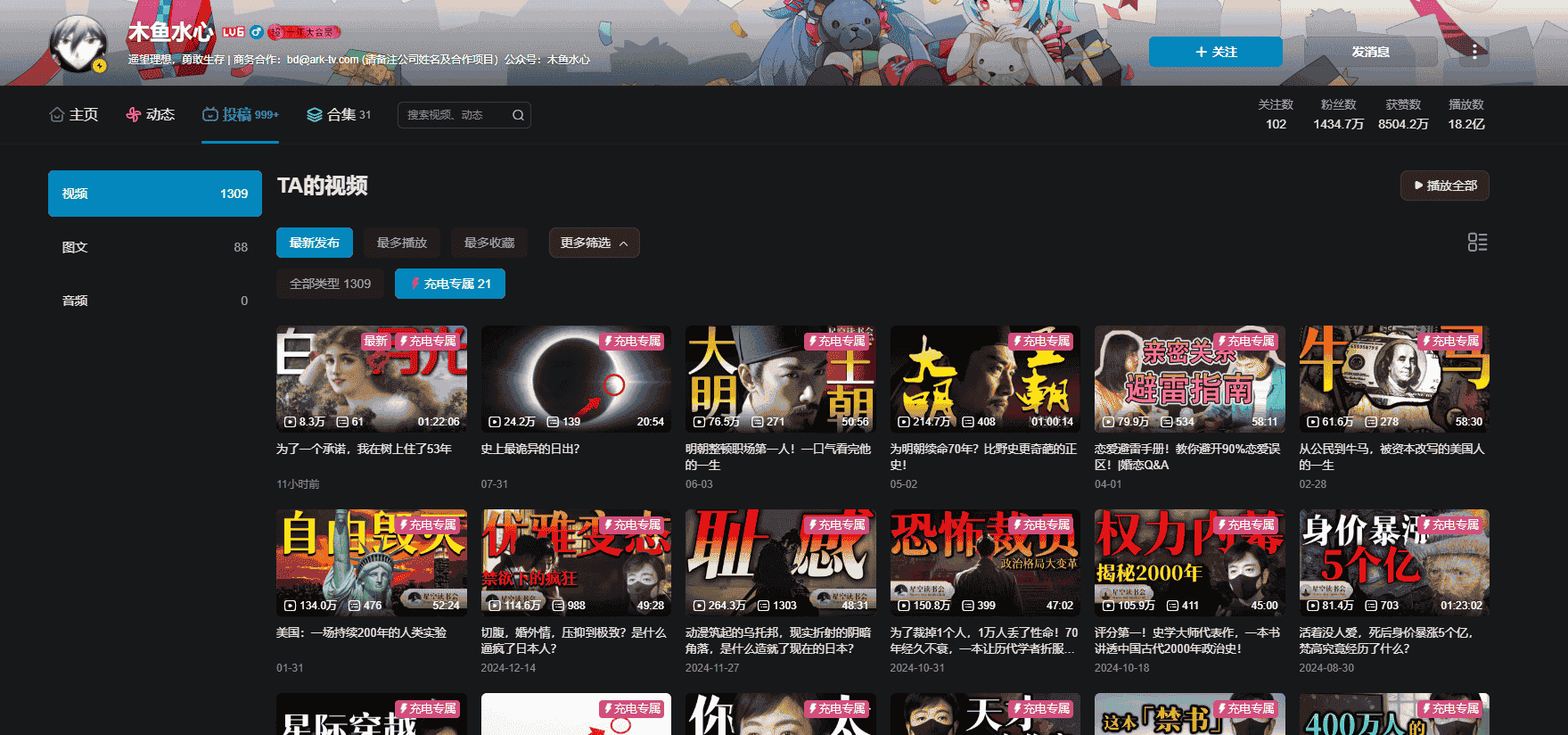Click the LV6 level badge
Viewport: 1568px width, 735px height.
pos(234,32)
